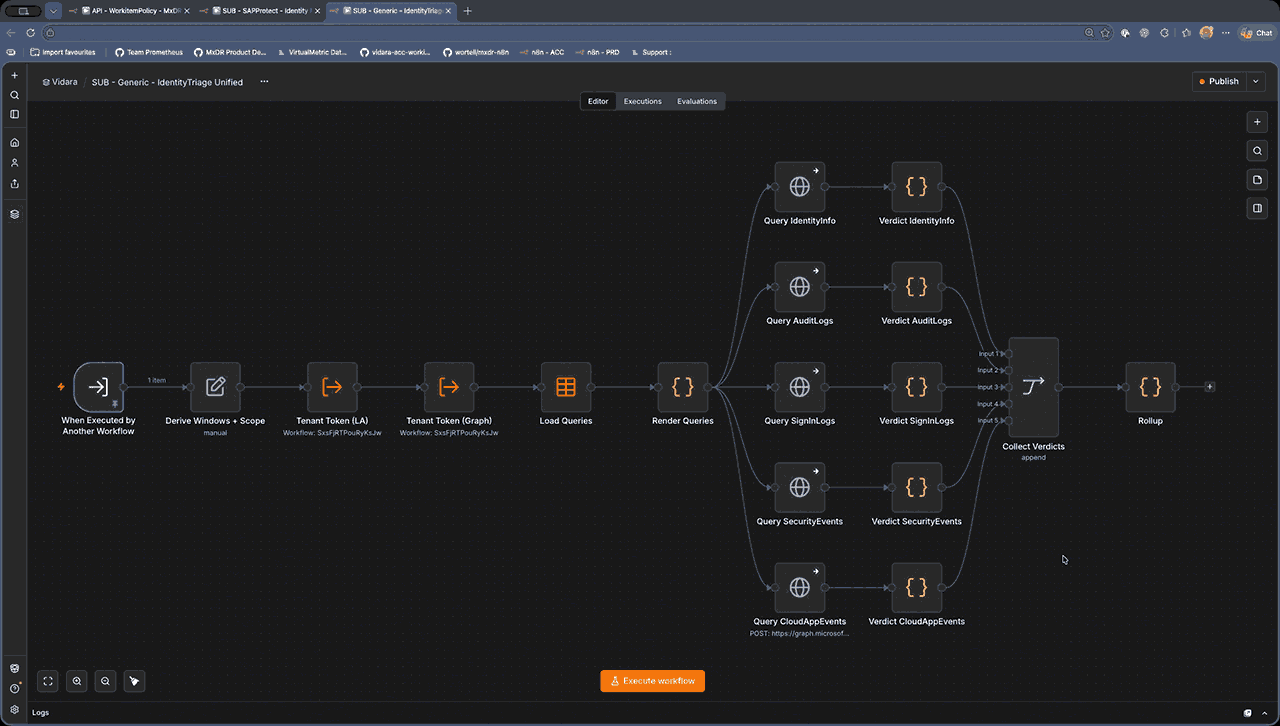Switch to the Editor tab
This screenshot has height=726, width=1280.
tap(598, 101)
